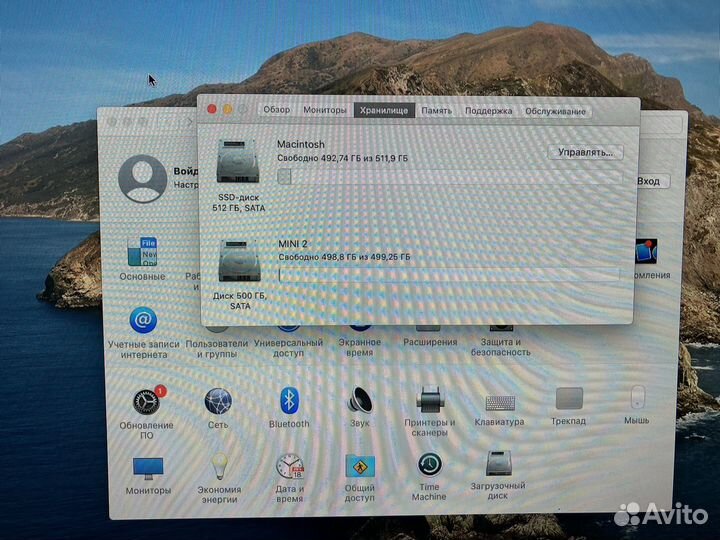Click text 'Свободно 498,8 ГБ из 499,25 ГБ'
The height and width of the screenshot is (540, 720).
pos(344,257)
